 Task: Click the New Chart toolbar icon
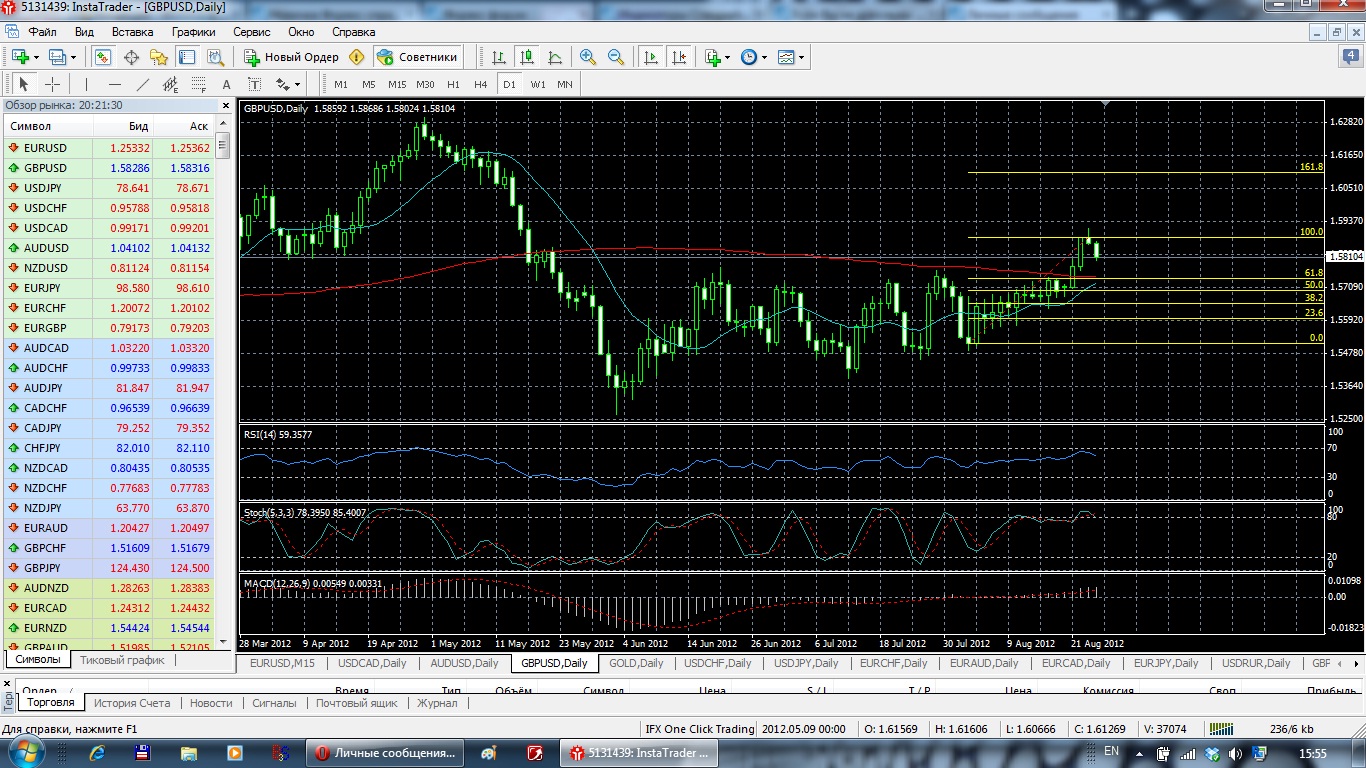click(x=20, y=57)
